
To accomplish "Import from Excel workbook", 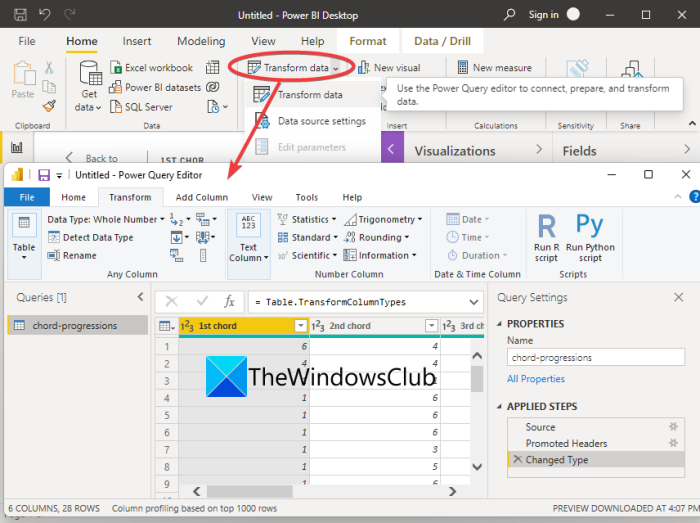I will (x=151, y=68).
